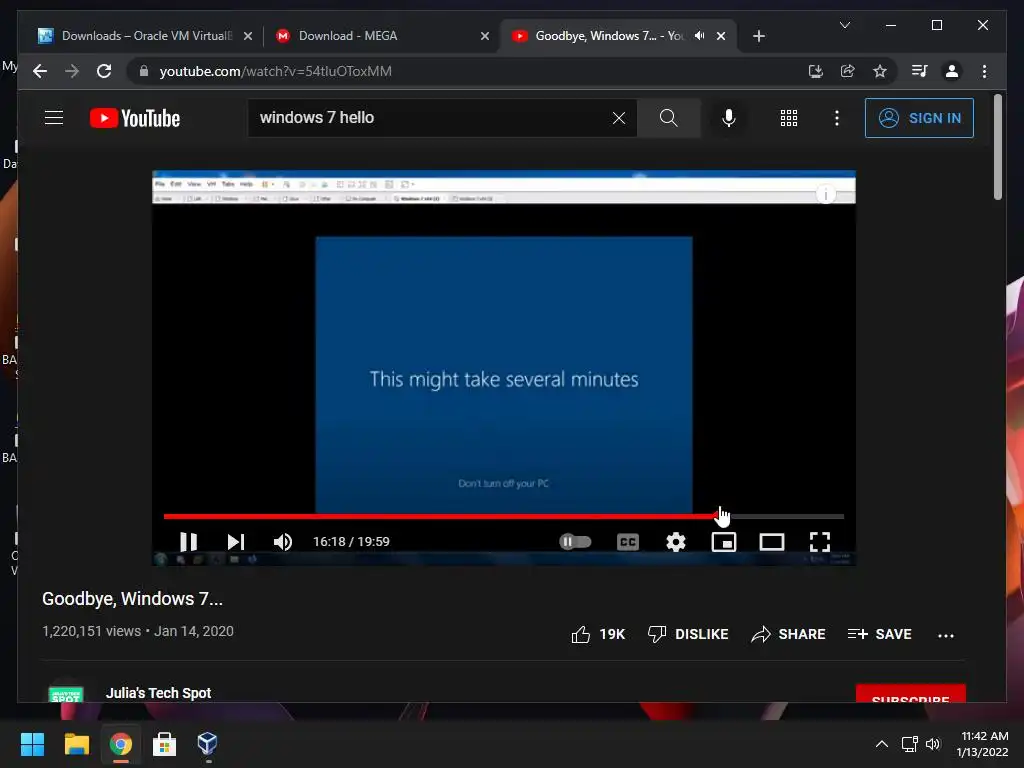This screenshot has height=768, width=1024.
Task: Subscribe to the channel
Action: [910, 694]
